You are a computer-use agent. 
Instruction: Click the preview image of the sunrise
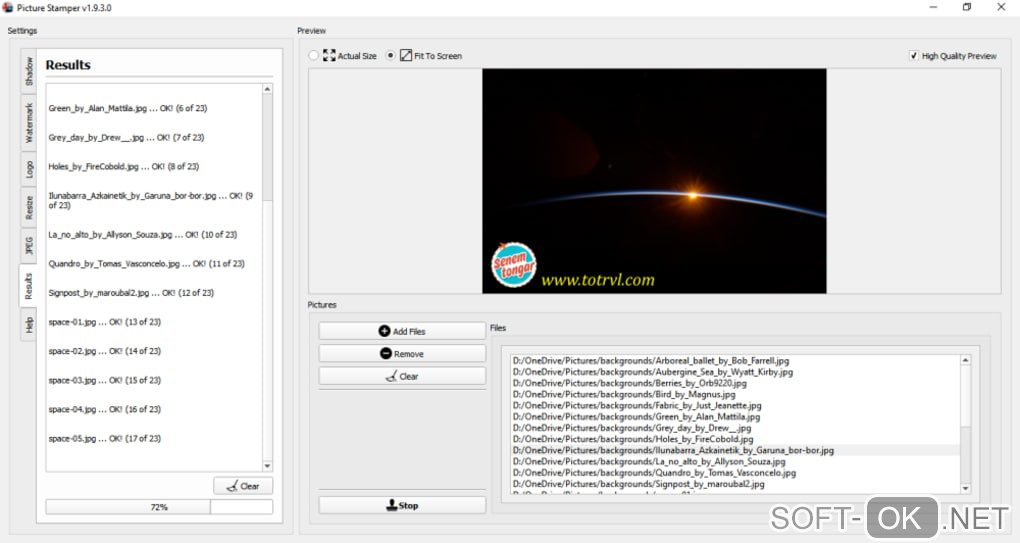(x=654, y=181)
